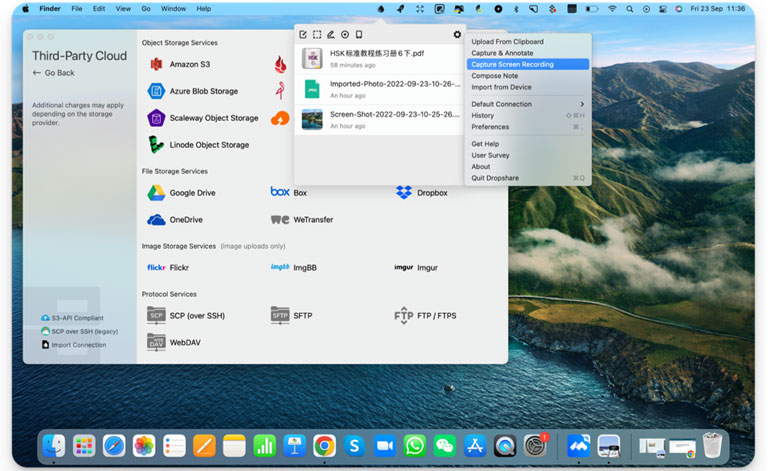Viewport: 768px width, 471px height.
Task: Open History from the menu
Action: point(528,116)
